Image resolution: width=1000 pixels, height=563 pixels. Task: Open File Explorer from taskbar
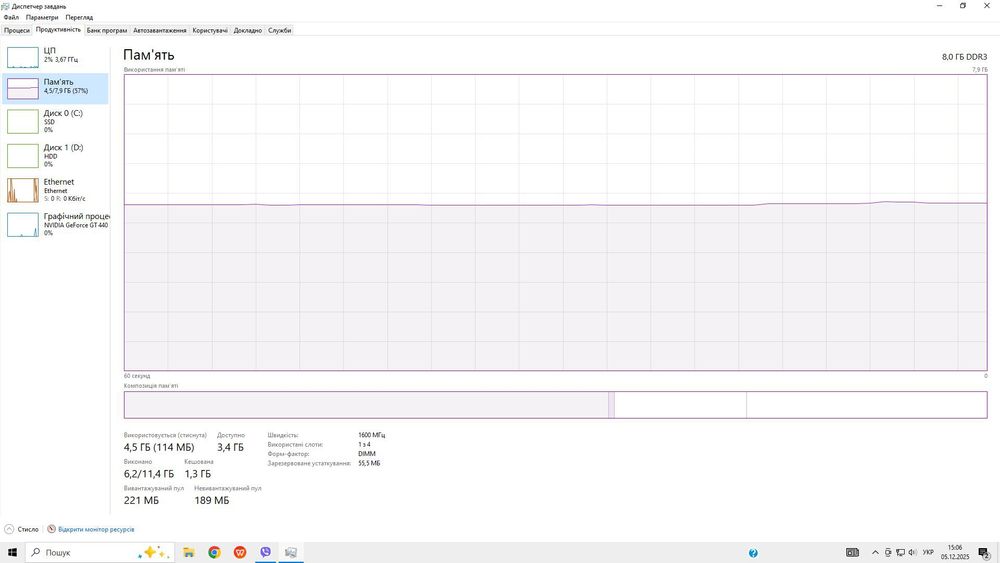coord(189,553)
